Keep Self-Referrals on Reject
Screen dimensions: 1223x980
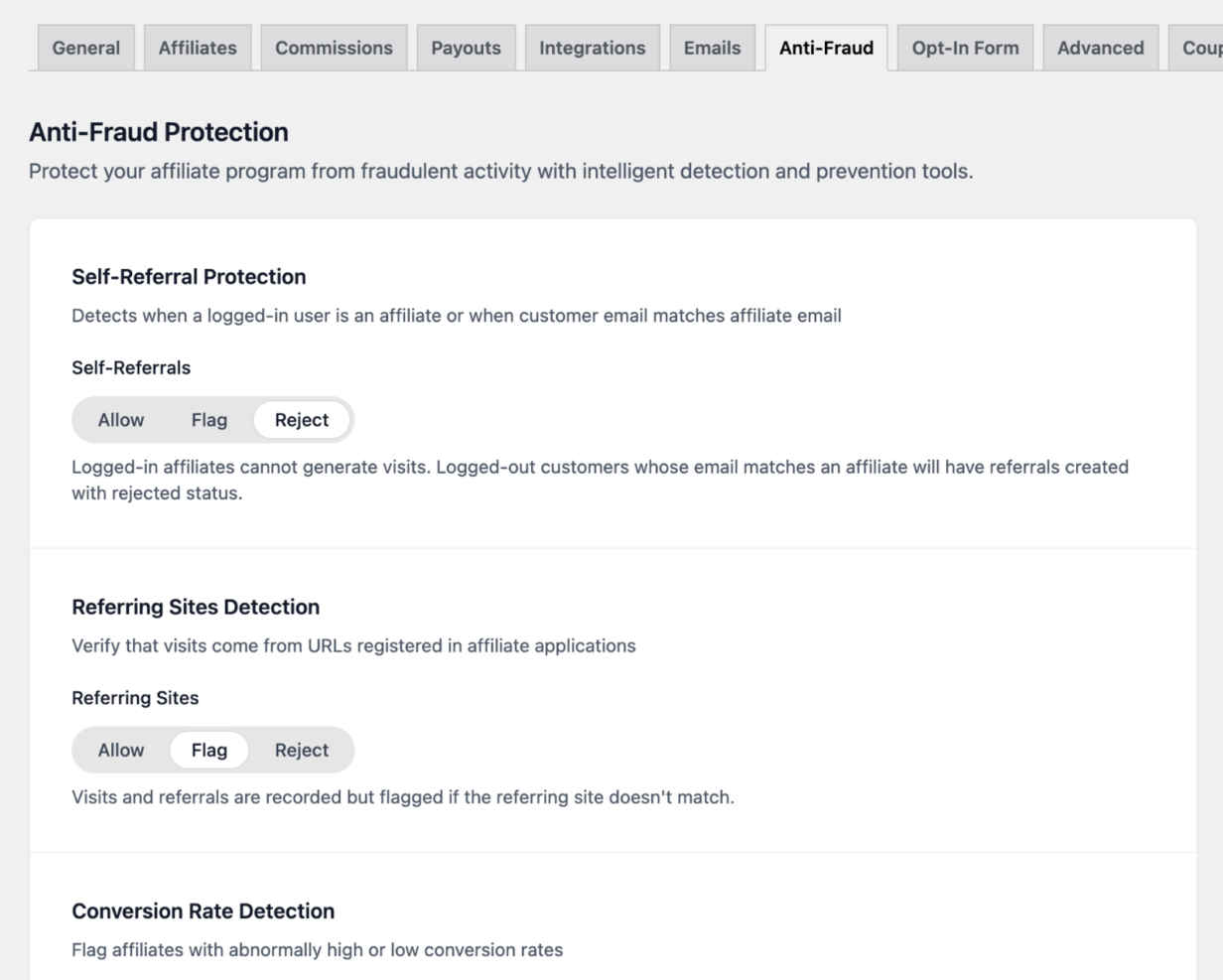pos(301,419)
